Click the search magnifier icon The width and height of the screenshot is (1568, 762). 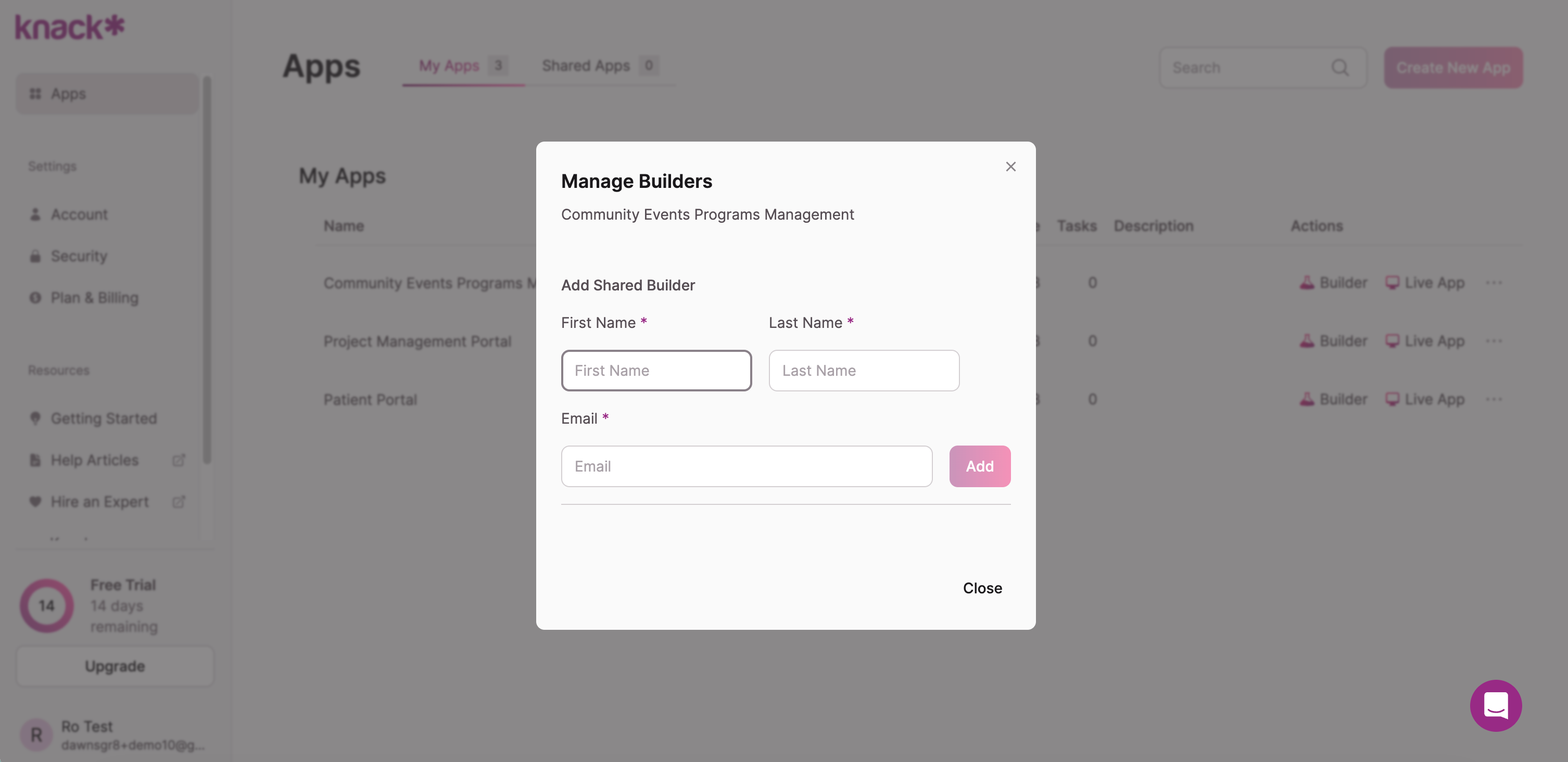pyautogui.click(x=1340, y=68)
